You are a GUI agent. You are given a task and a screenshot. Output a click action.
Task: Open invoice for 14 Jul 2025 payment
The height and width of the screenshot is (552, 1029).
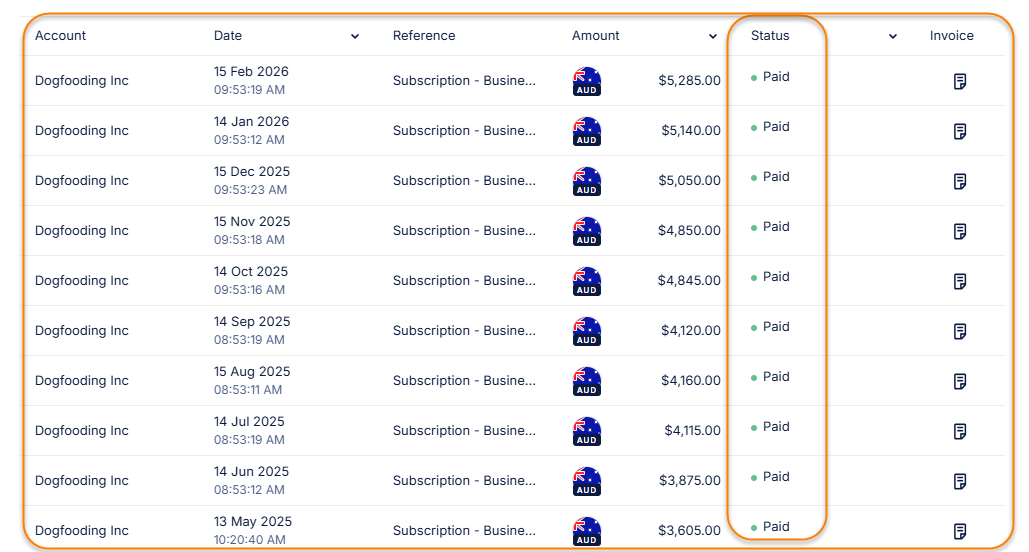[x=960, y=431]
